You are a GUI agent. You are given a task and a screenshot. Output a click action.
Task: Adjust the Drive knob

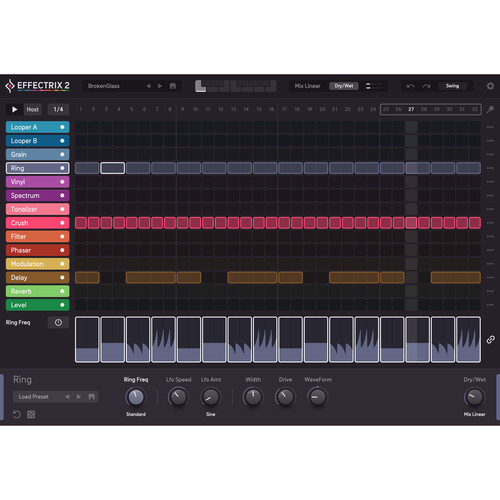[x=285, y=397]
